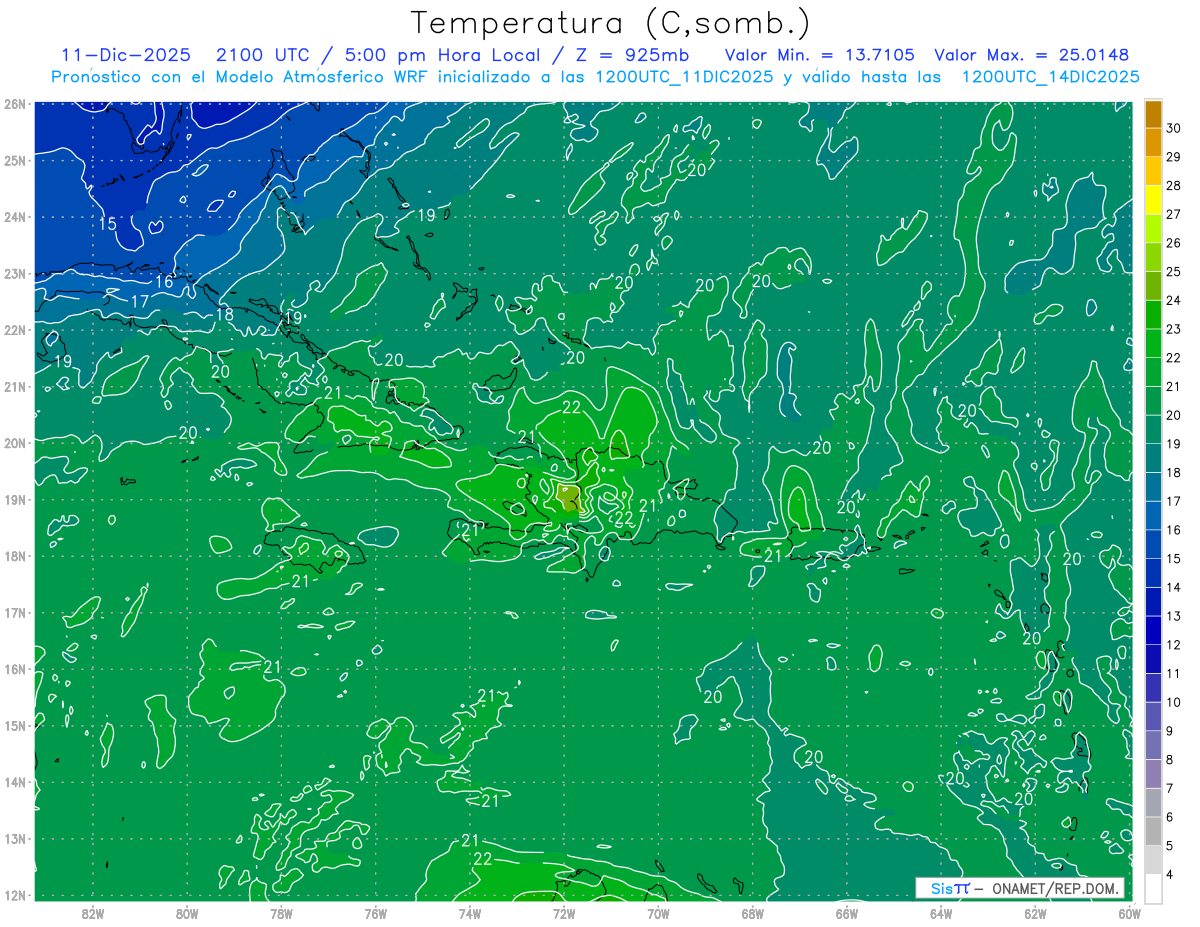Pick the purple legend swatch between 8 and 9
The image size is (1200, 927).
1153,746
